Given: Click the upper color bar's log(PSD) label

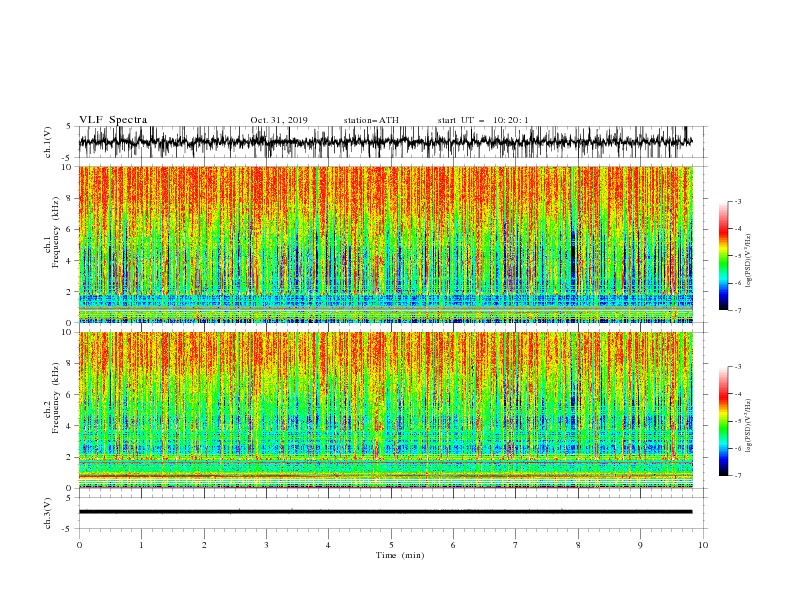Looking at the screenshot, I should pos(748,261).
